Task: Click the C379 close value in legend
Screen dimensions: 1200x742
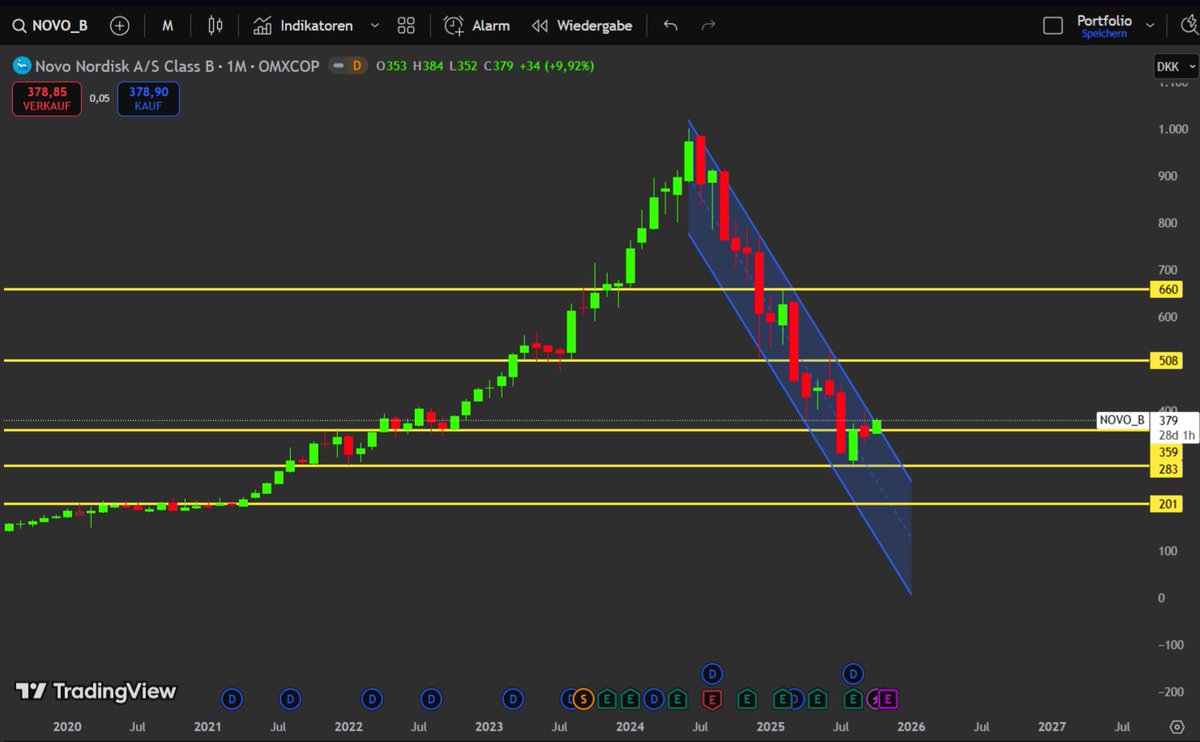Action: [x=499, y=66]
